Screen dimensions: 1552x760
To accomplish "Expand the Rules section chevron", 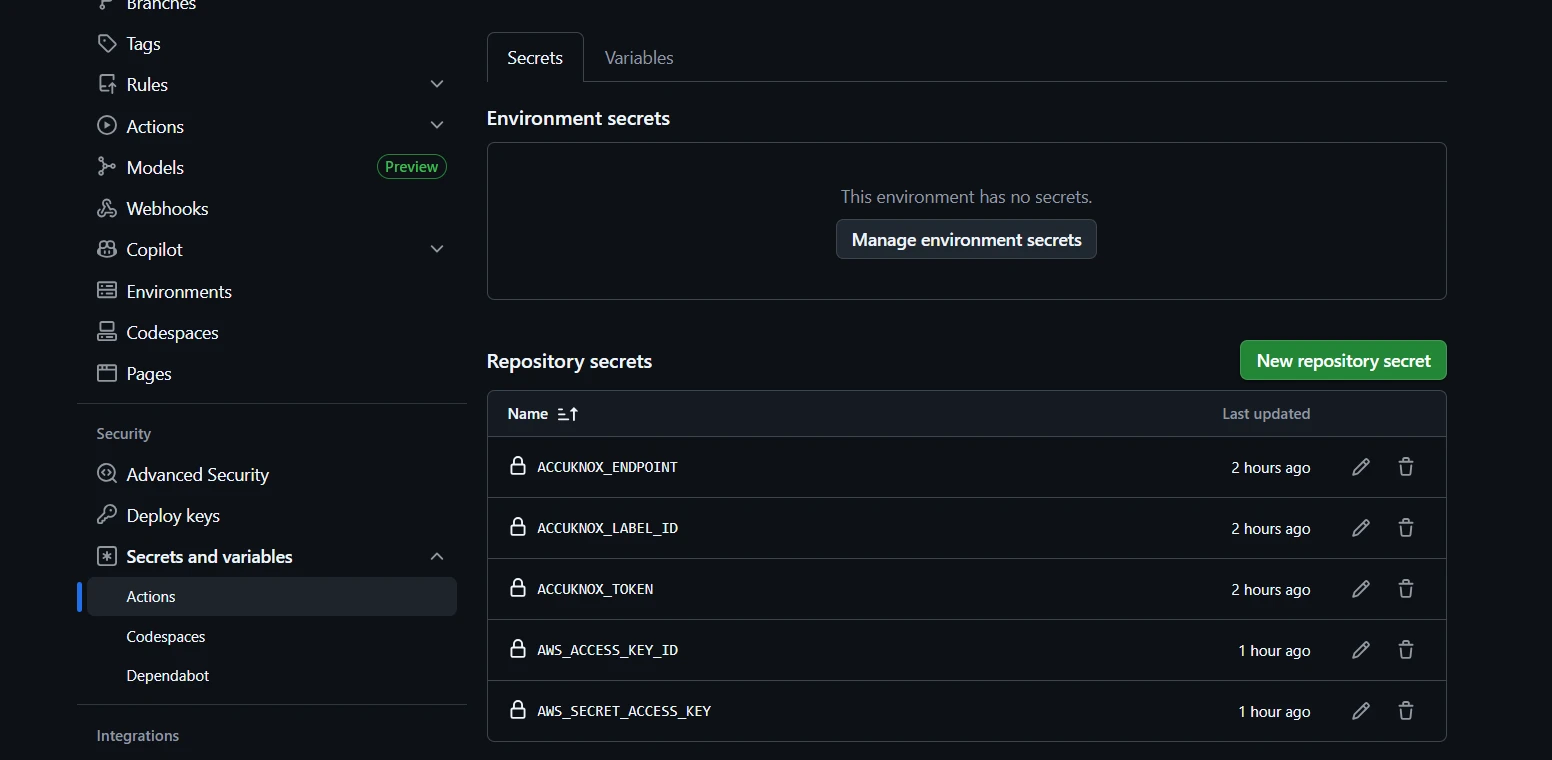I will pyautogui.click(x=437, y=85).
